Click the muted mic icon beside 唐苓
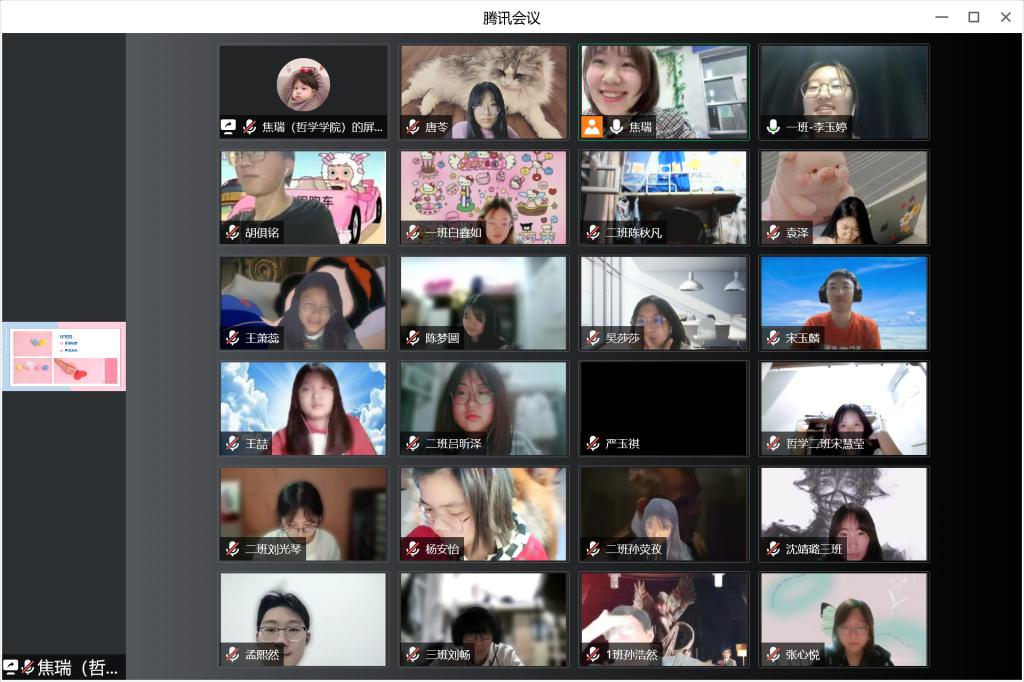Screen dimensions: 1024x682 pyautogui.click(x=413, y=127)
